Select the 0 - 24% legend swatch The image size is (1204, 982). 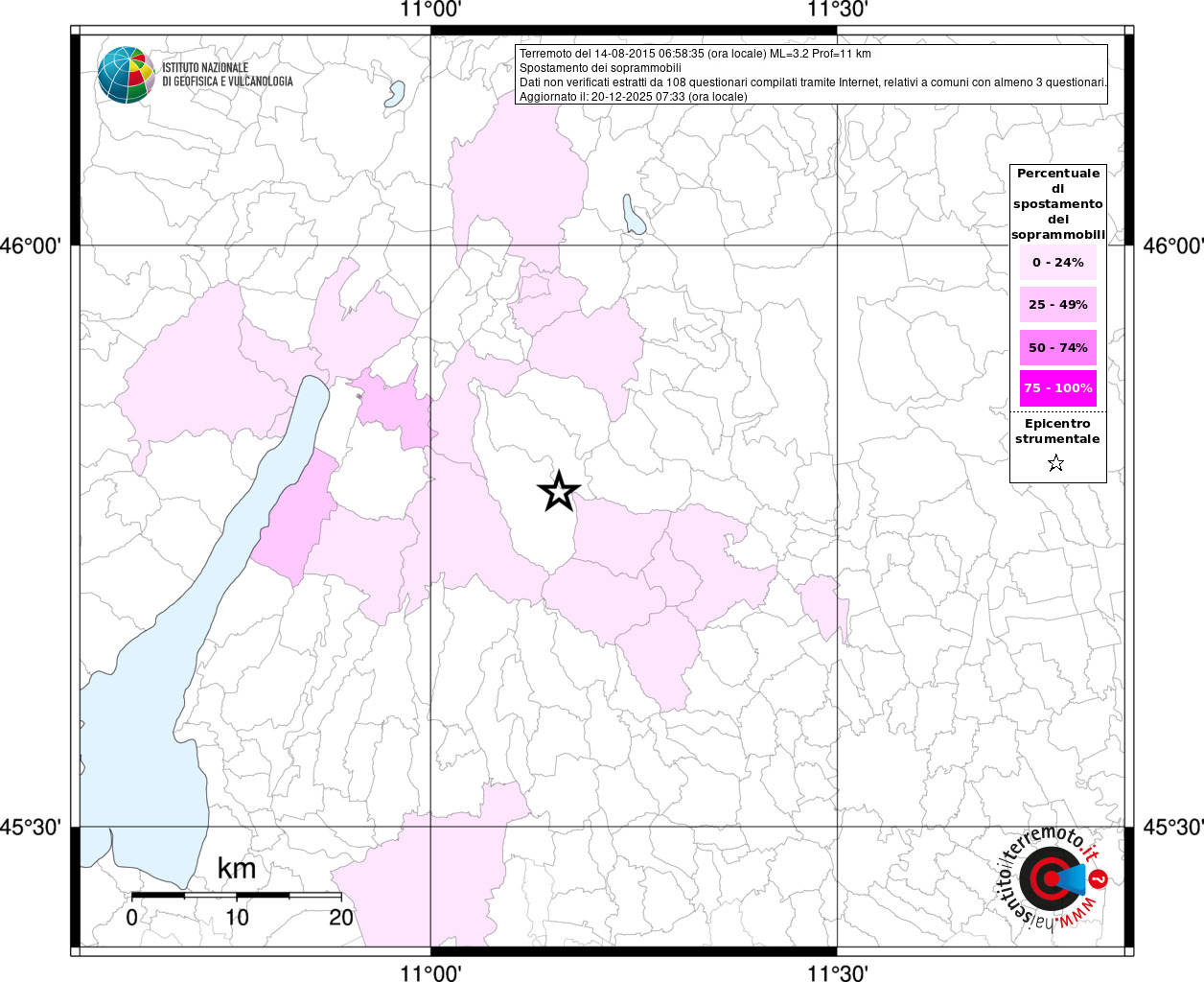click(1058, 262)
